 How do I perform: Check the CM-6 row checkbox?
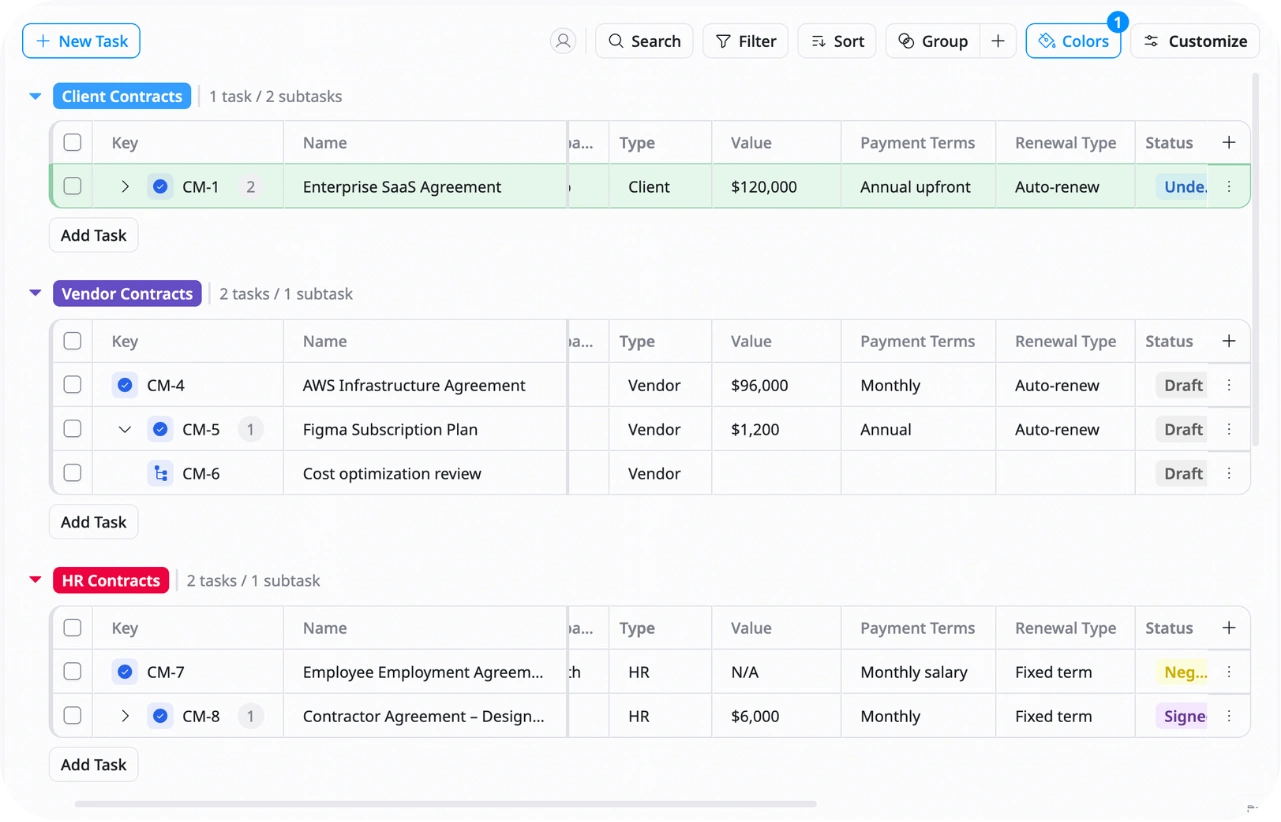point(72,473)
